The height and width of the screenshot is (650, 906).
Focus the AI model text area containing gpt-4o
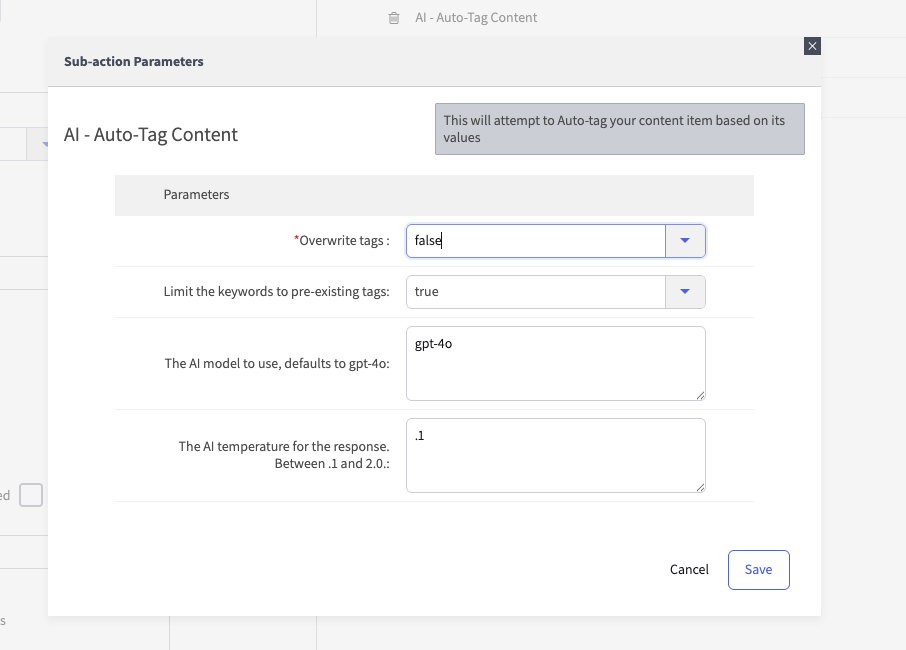coord(555,363)
